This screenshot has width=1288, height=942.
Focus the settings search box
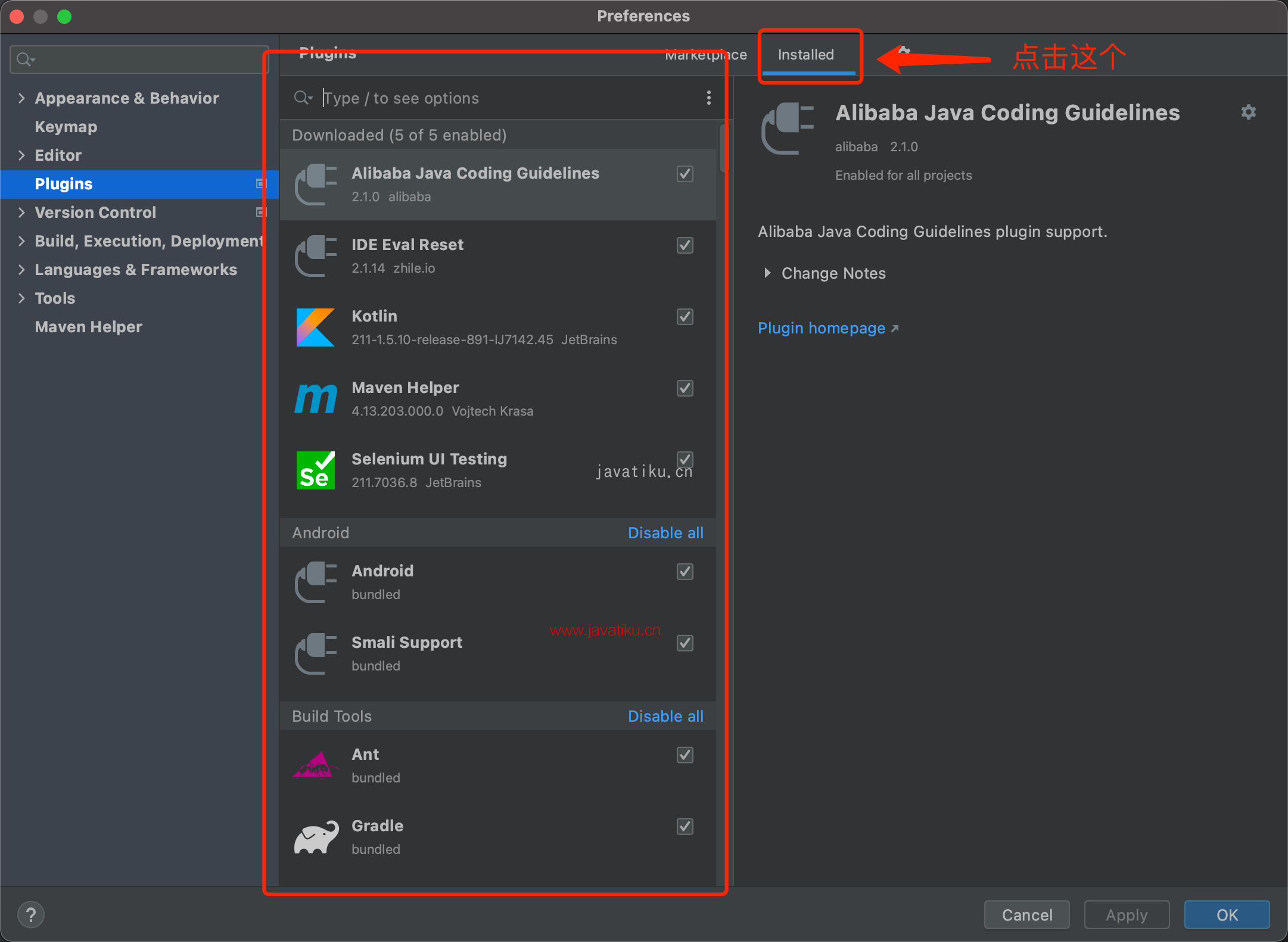[139, 60]
